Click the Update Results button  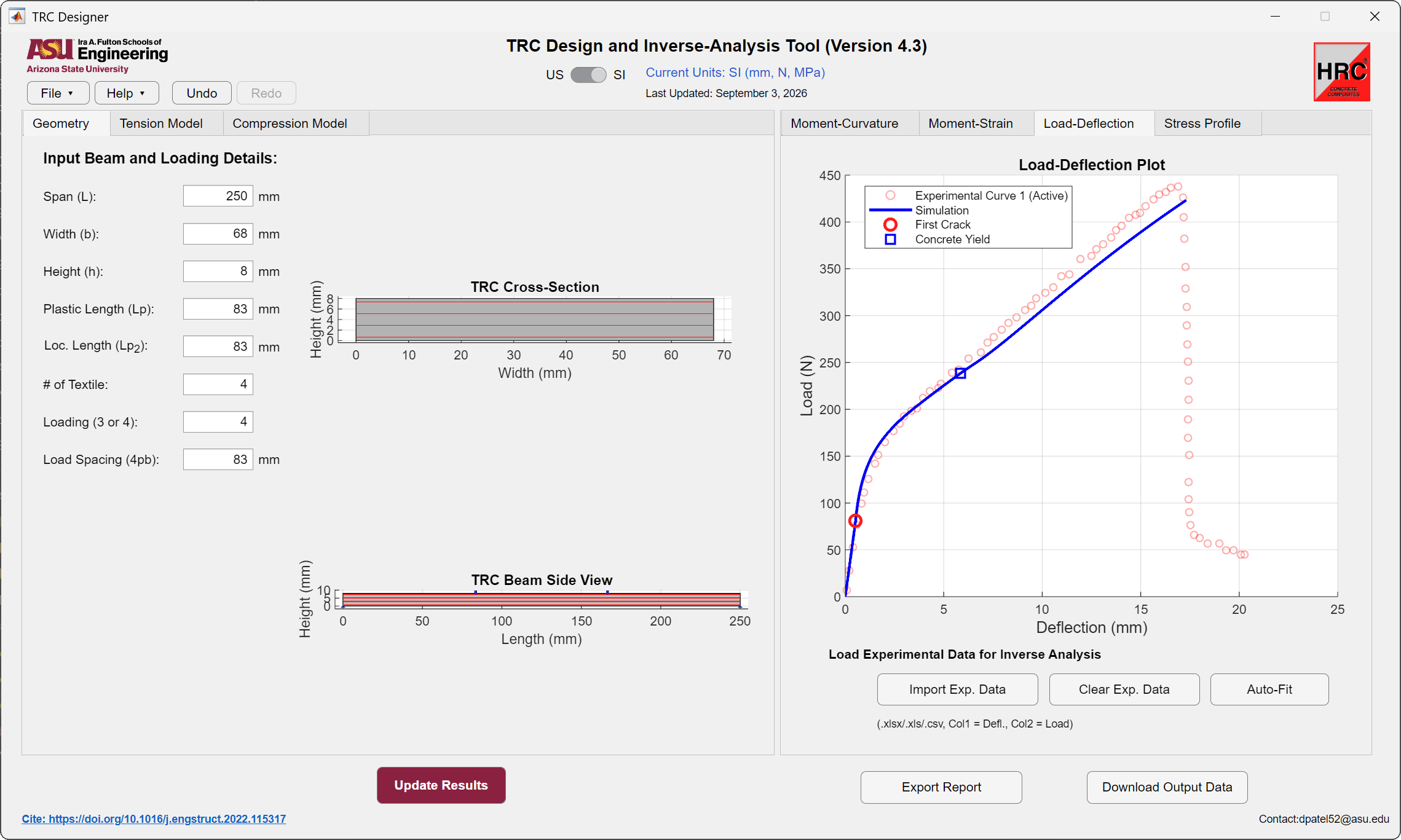[441, 785]
